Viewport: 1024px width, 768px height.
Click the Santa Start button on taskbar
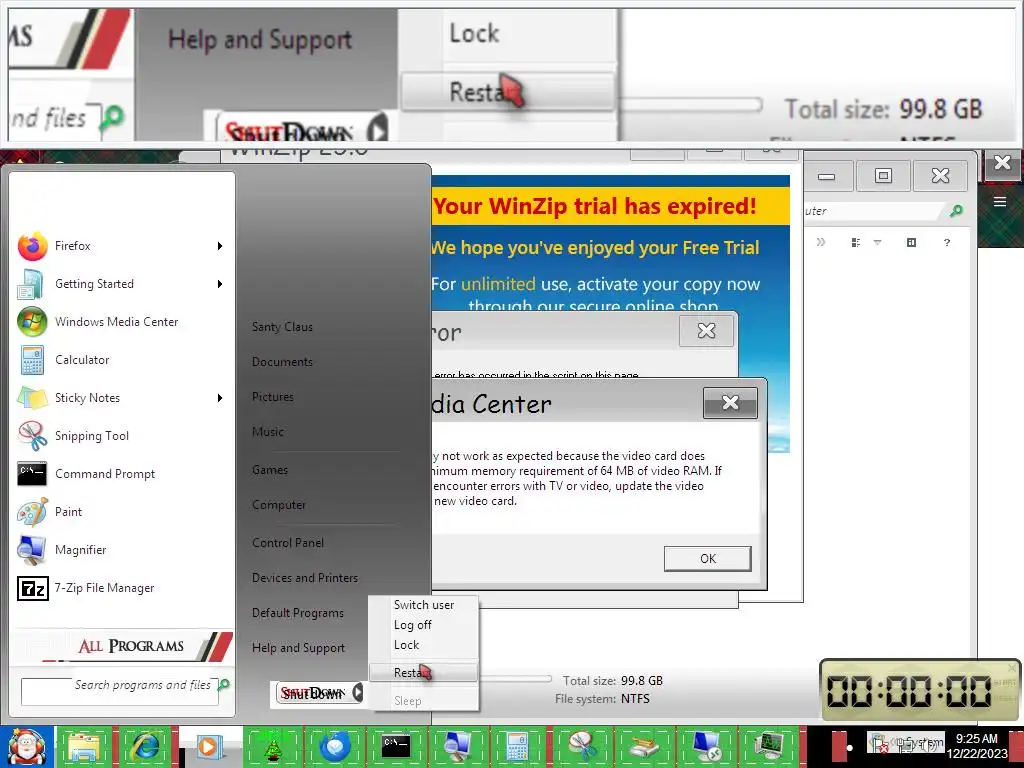point(25,746)
